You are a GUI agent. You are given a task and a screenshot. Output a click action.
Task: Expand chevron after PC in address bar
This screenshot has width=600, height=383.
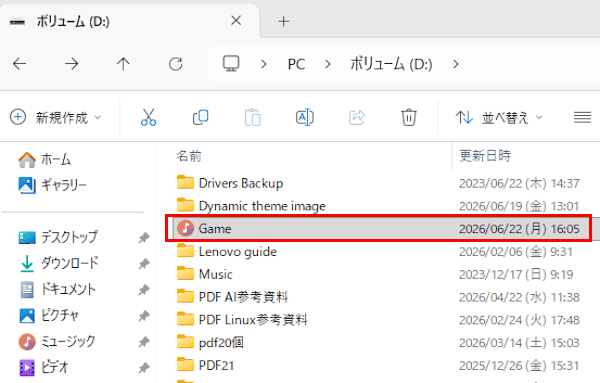328,64
